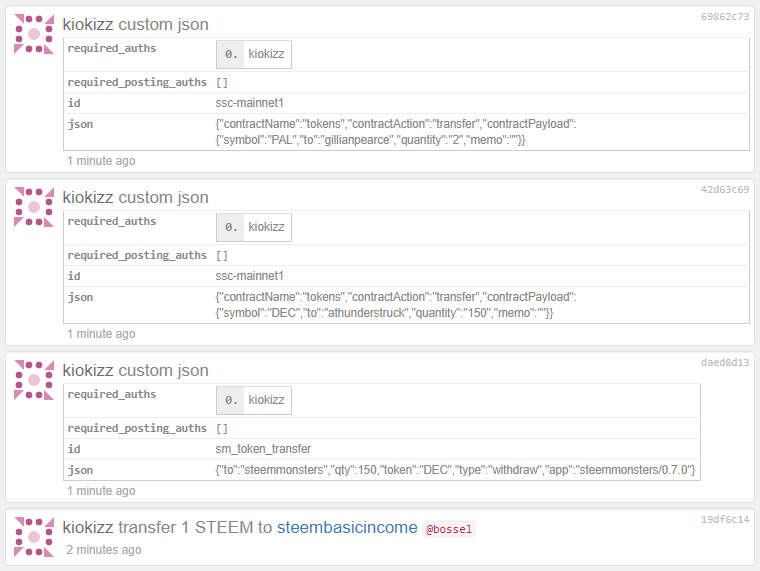
Task: Open the steembasicincome account link
Action: pyautogui.click(x=346, y=527)
